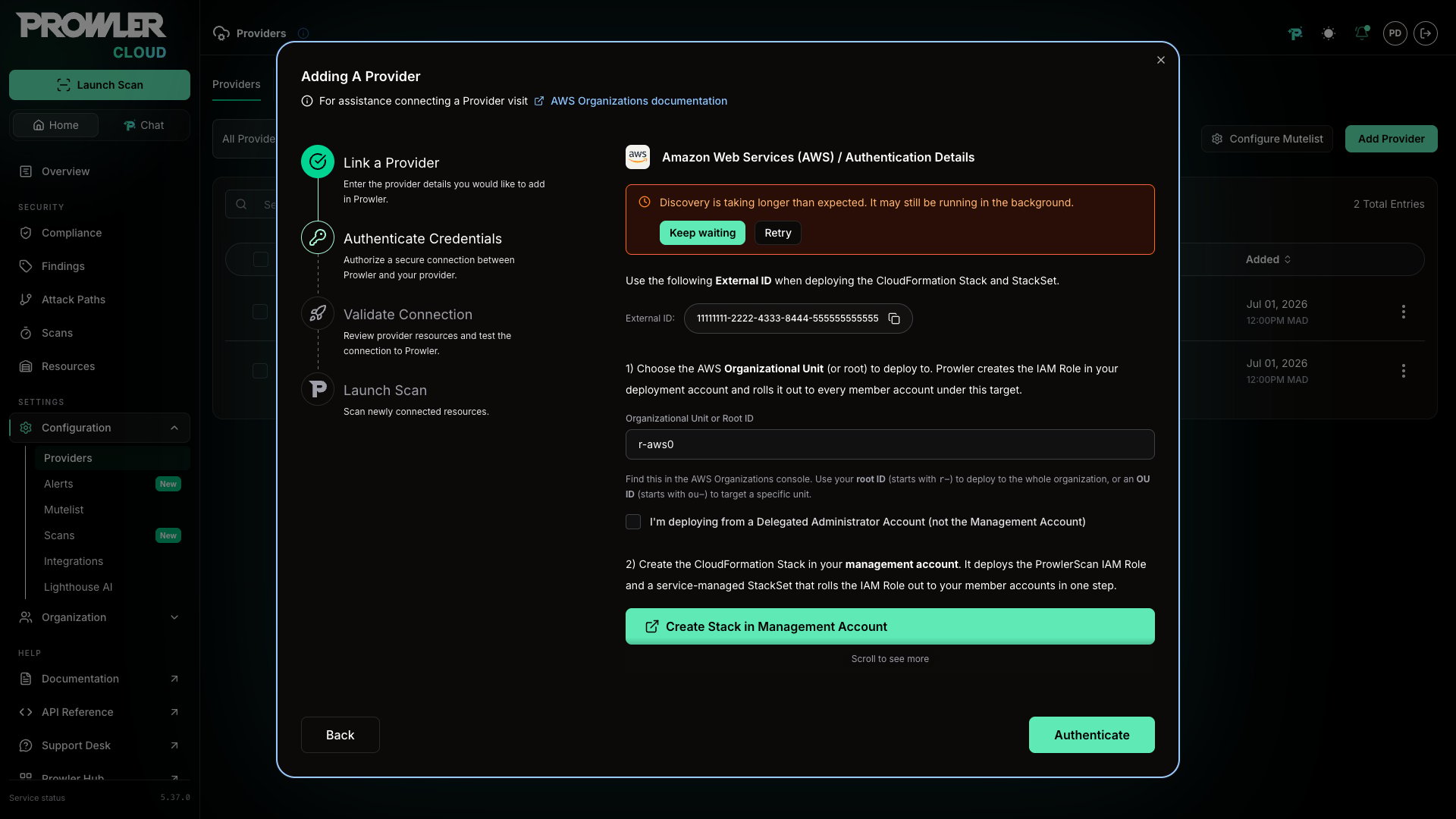Click the sign out icon
The width and height of the screenshot is (1456, 819).
click(x=1426, y=33)
